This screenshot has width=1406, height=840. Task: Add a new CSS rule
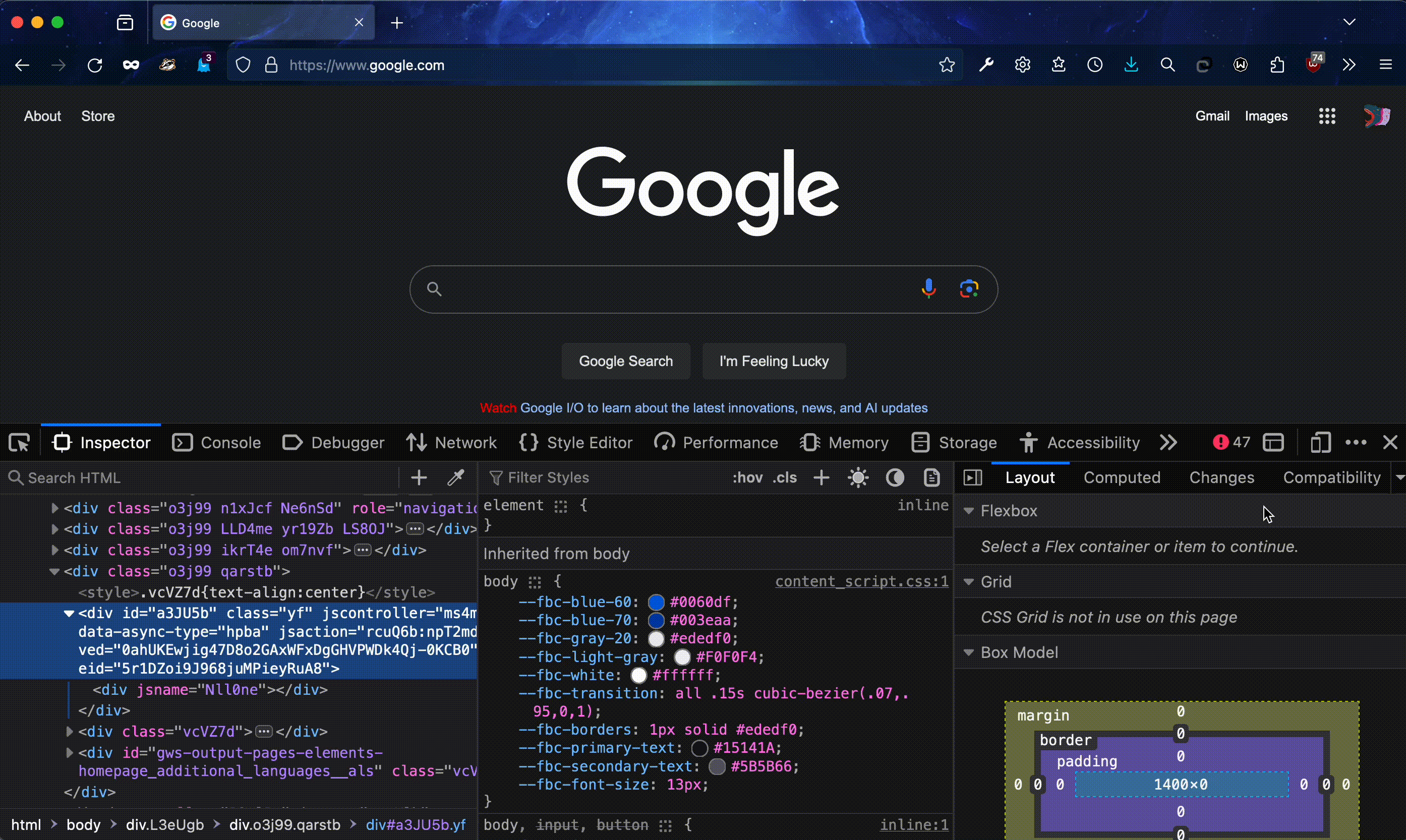click(822, 478)
